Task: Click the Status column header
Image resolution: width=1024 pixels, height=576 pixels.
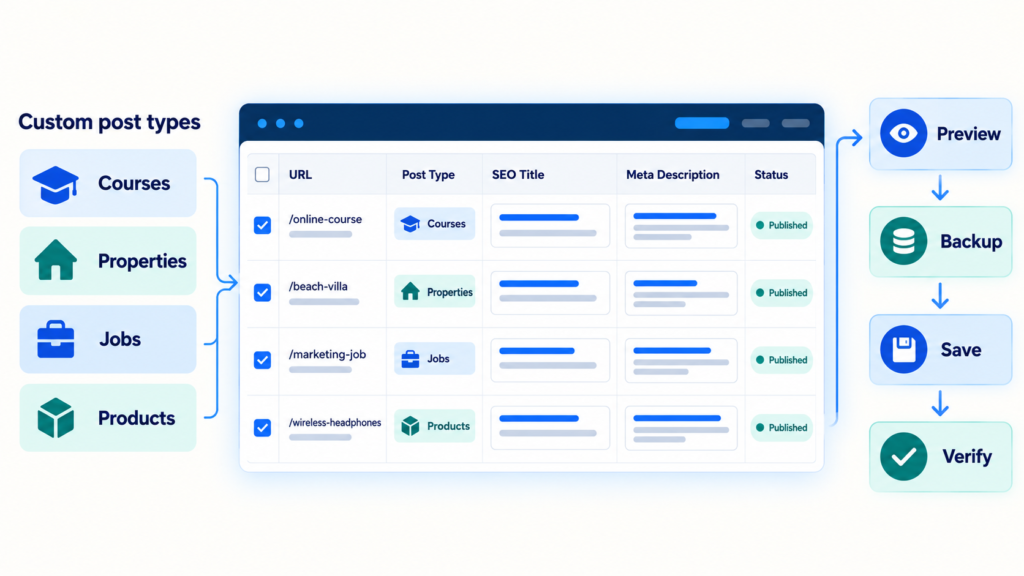Action: [771, 174]
